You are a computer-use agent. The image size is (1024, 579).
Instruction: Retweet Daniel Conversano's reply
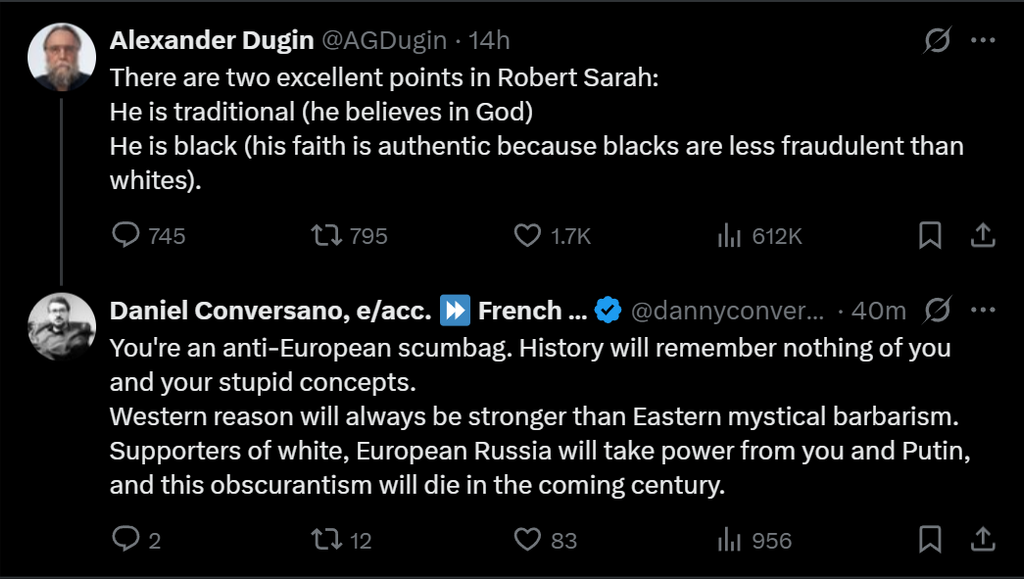pos(324,540)
